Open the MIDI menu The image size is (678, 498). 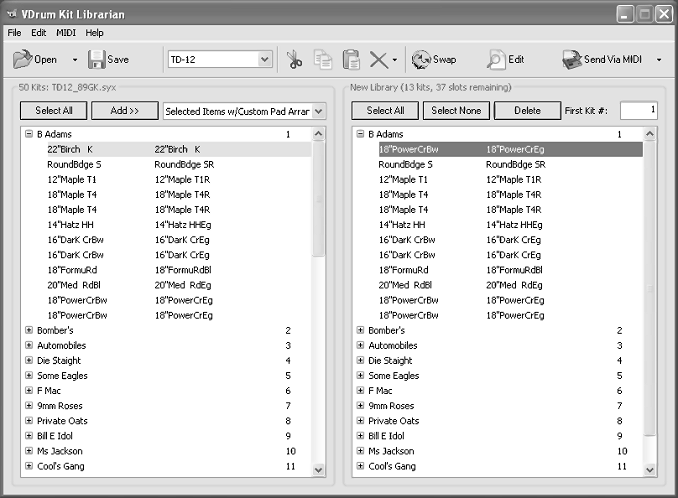(x=66, y=33)
